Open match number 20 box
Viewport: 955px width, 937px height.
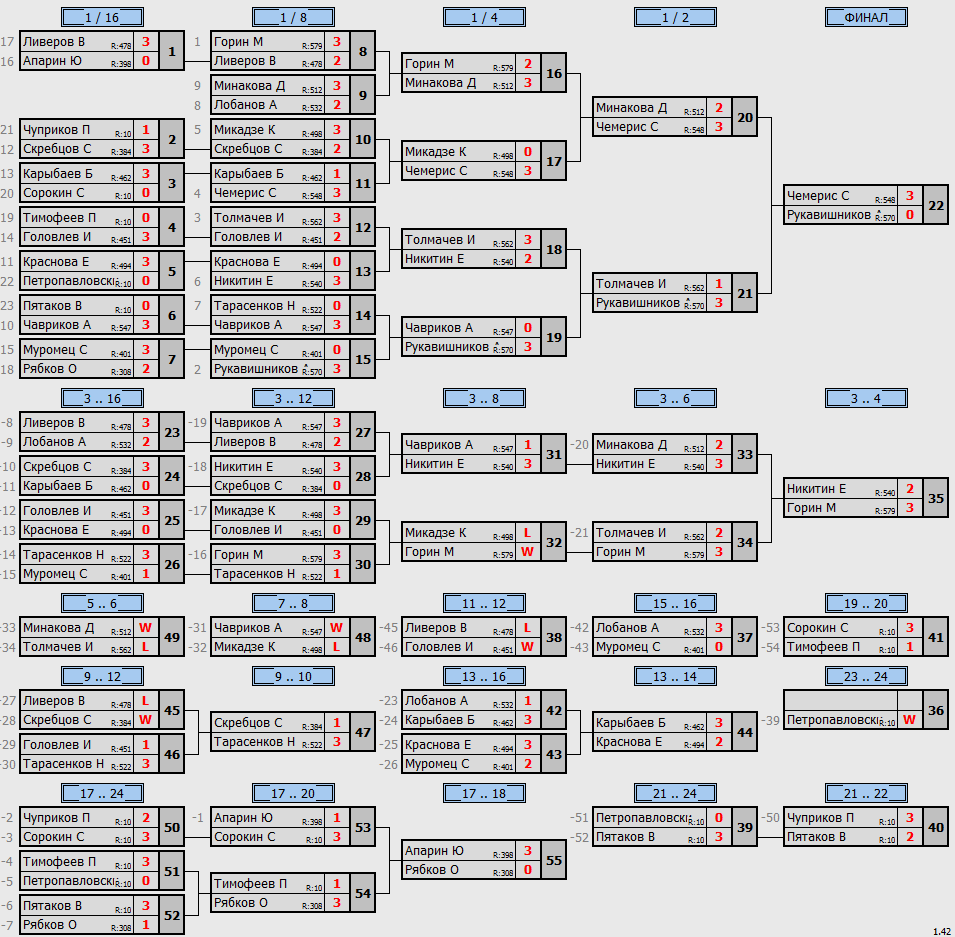[x=745, y=117]
